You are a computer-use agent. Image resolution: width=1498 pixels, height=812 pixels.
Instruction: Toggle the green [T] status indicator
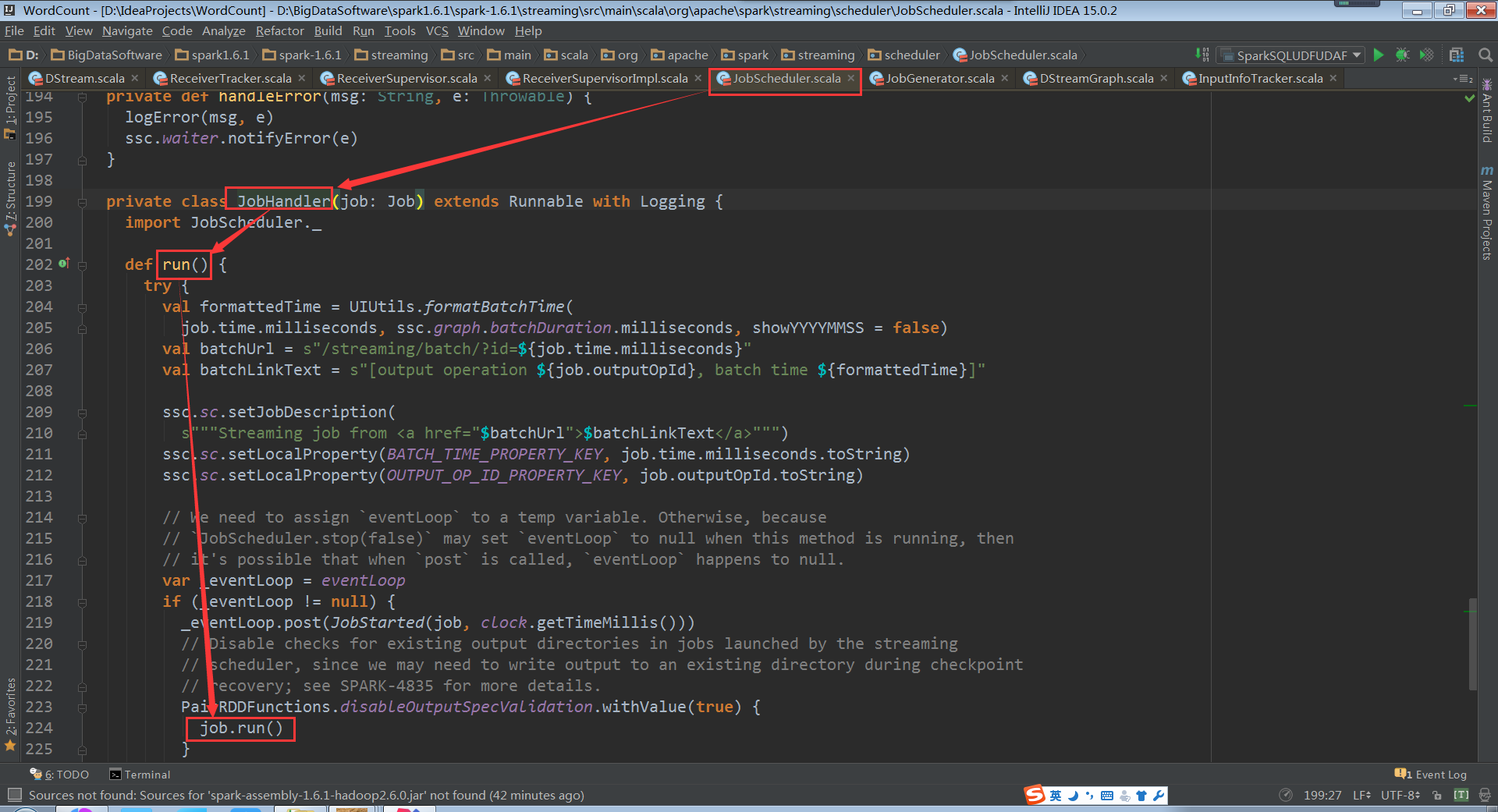(1461, 795)
